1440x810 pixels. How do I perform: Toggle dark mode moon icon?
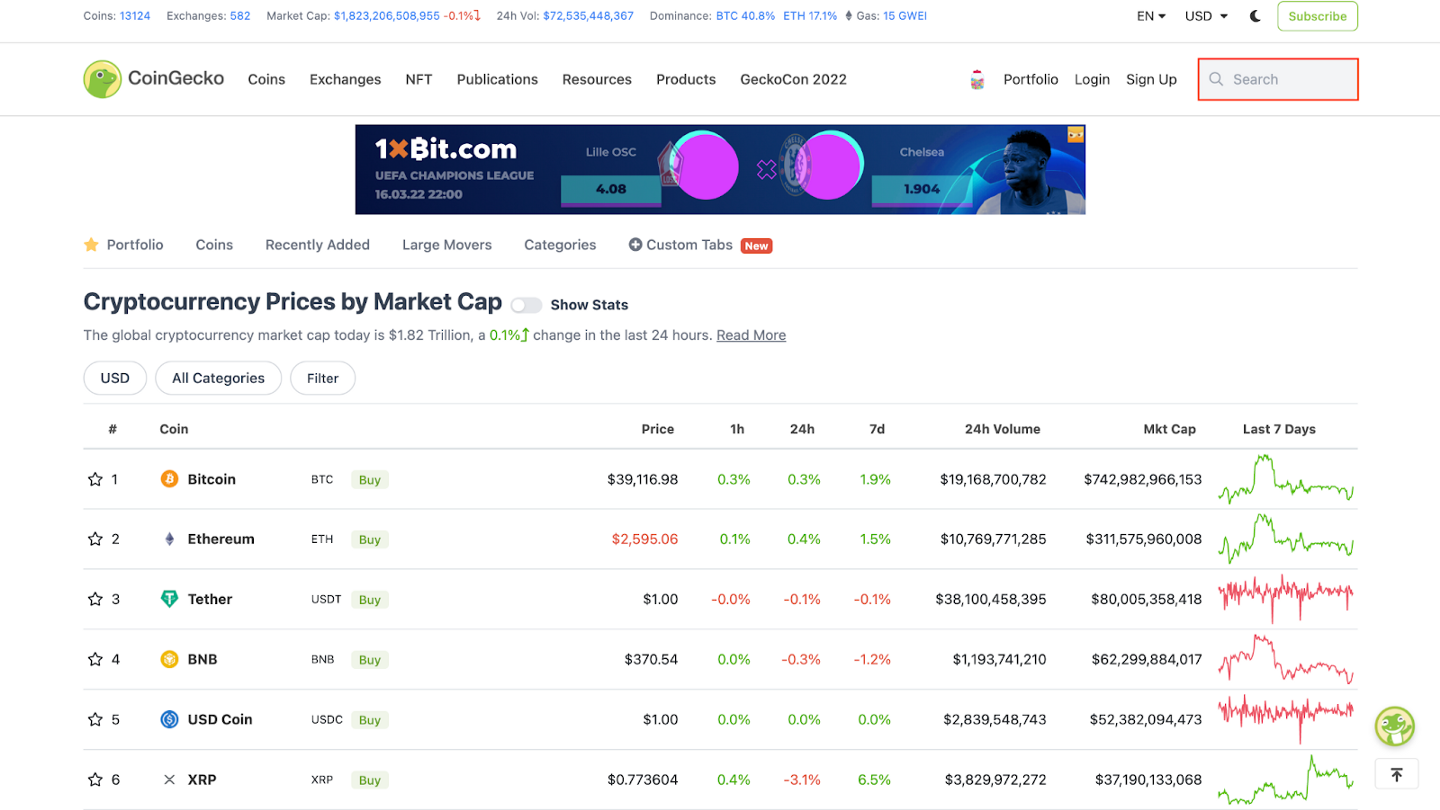pos(1256,16)
